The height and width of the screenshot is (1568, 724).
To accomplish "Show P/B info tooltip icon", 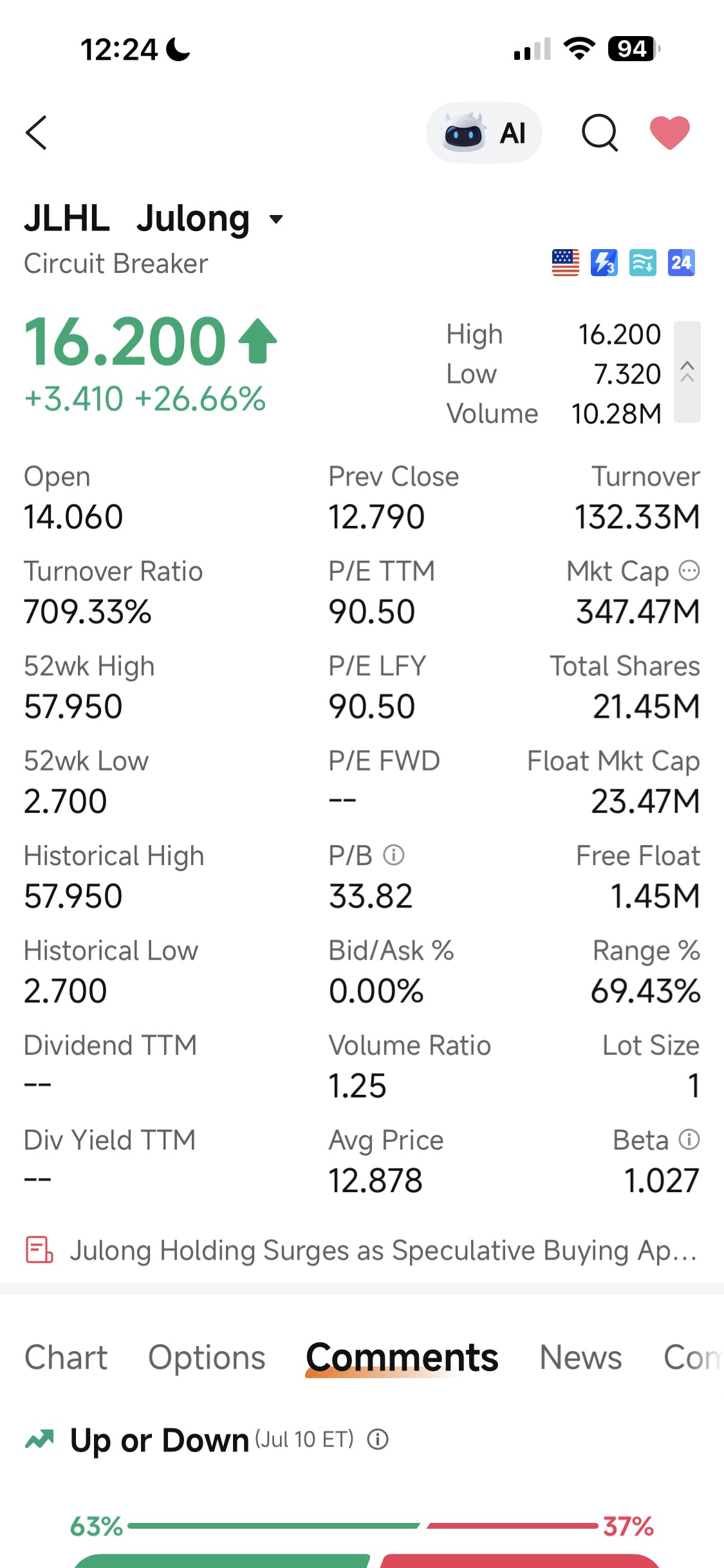I will click(393, 855).
